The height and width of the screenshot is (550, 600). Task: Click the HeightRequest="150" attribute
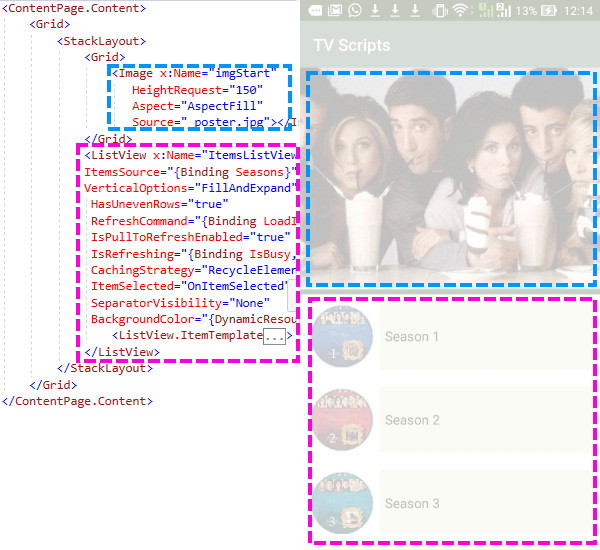pos(197,90)
